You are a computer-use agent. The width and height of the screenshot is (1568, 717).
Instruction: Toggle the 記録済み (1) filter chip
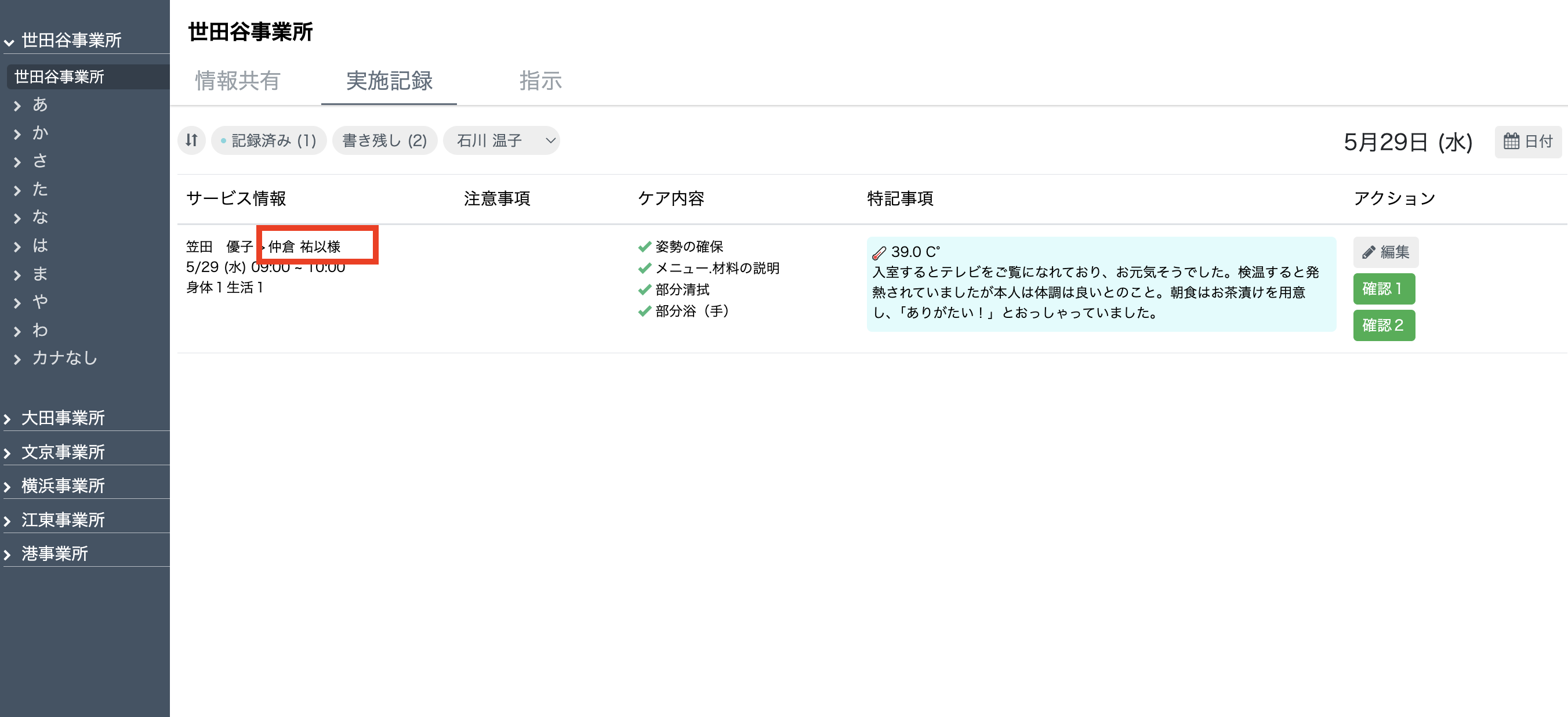pyautogui.click(x=268, y=140)
